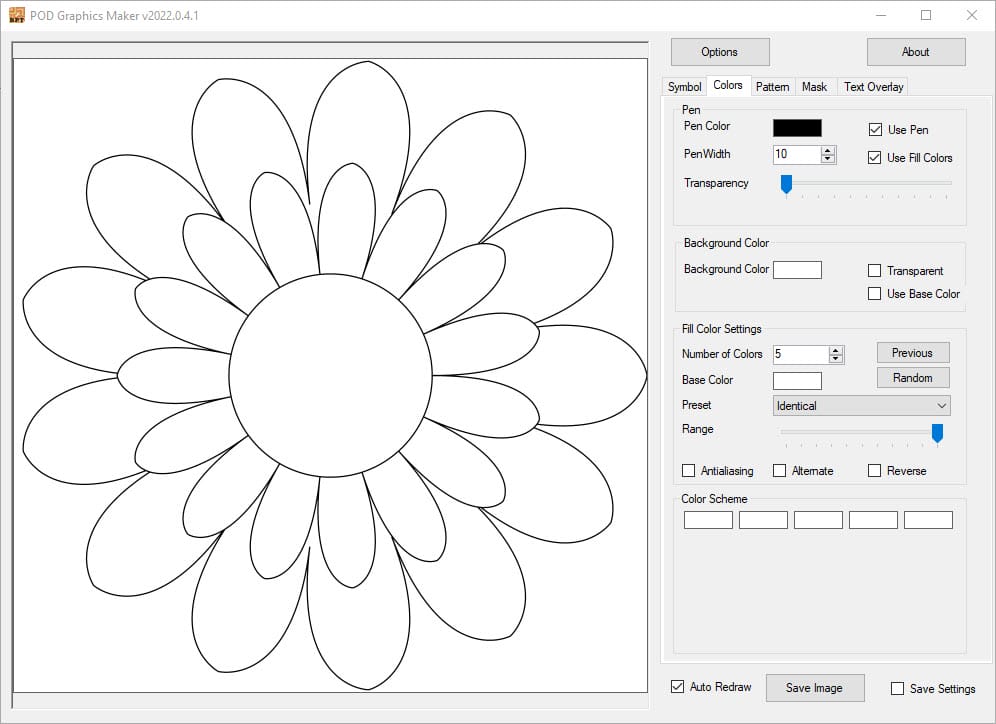The height and width of the screenshot is (724, 996).
Task: Decrease Number of Colors spinner
Action: (836, 359)
